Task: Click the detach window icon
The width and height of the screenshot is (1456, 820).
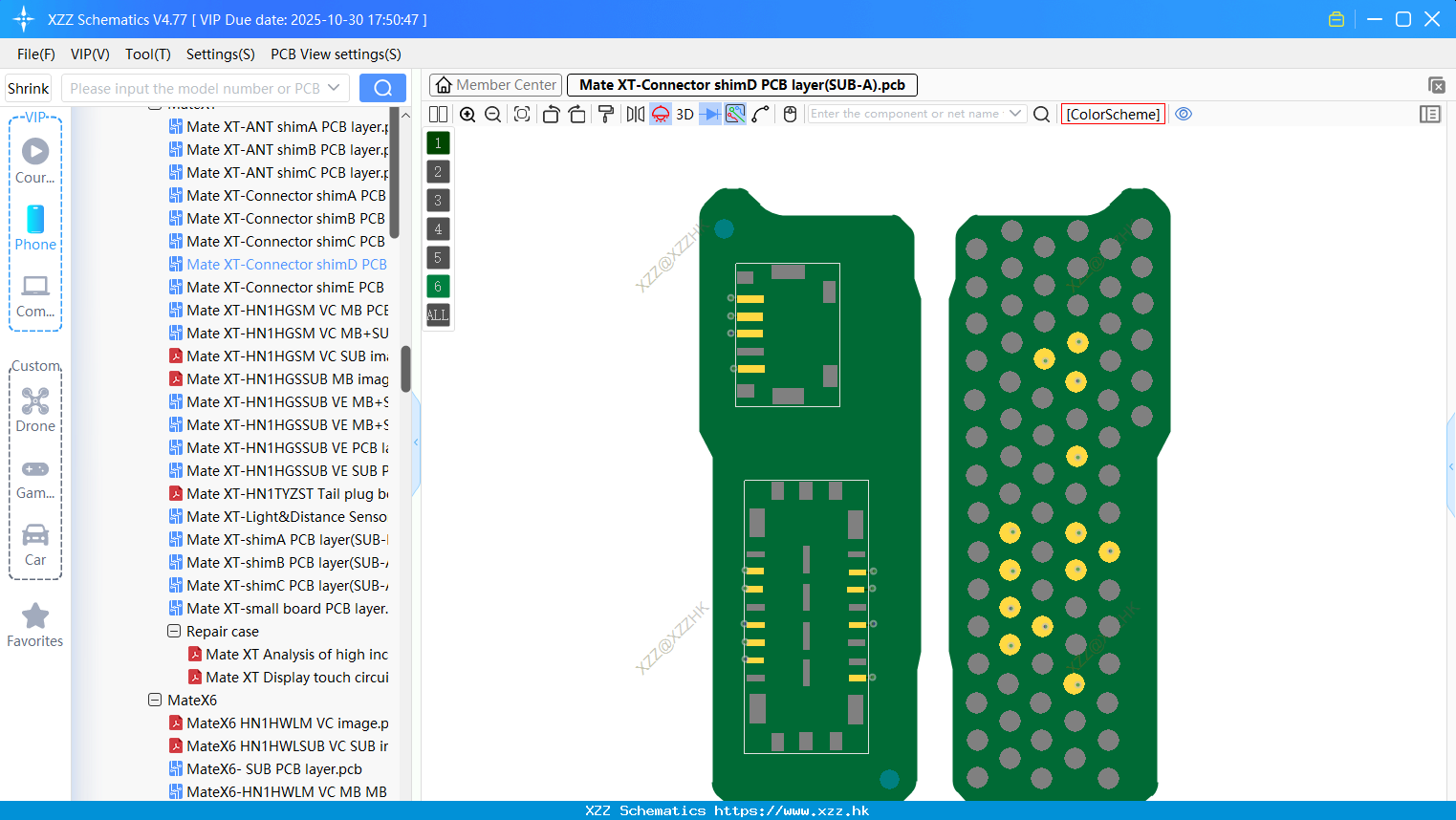Action: 1436,85
